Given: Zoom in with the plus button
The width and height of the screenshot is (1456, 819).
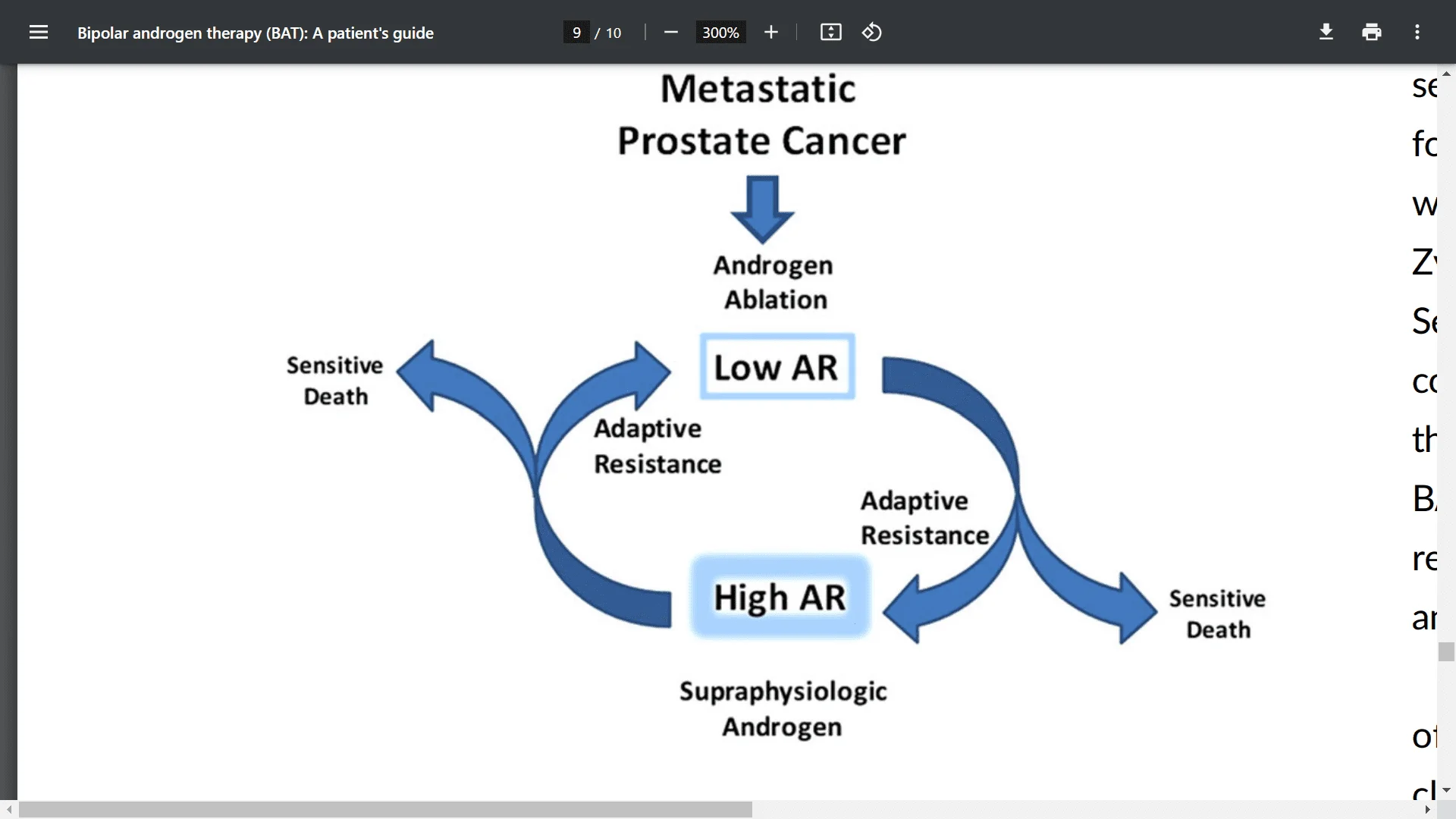Looking at the screenshot, I should (x=771, y=32).
